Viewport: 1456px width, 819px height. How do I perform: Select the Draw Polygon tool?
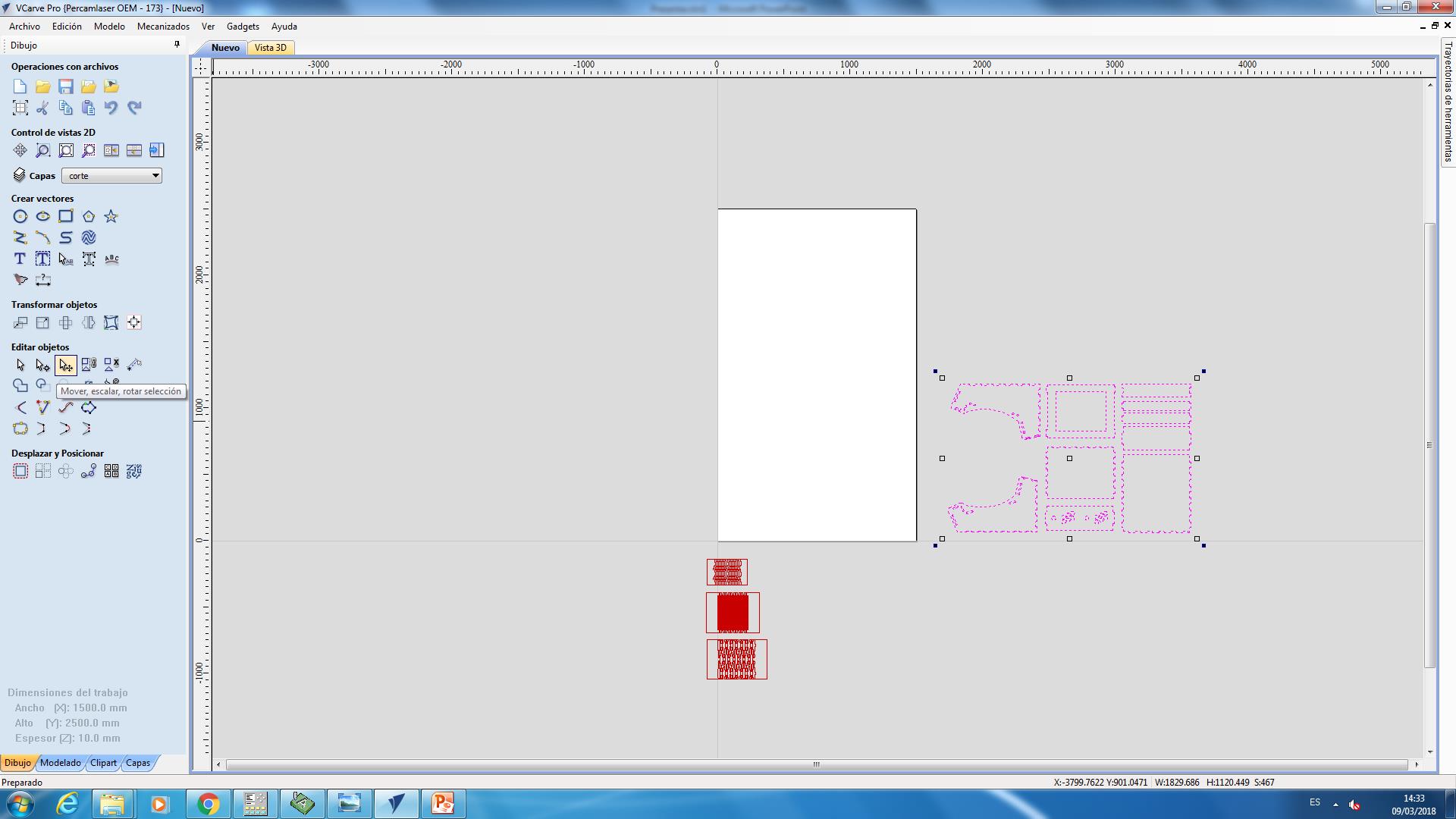89,217
